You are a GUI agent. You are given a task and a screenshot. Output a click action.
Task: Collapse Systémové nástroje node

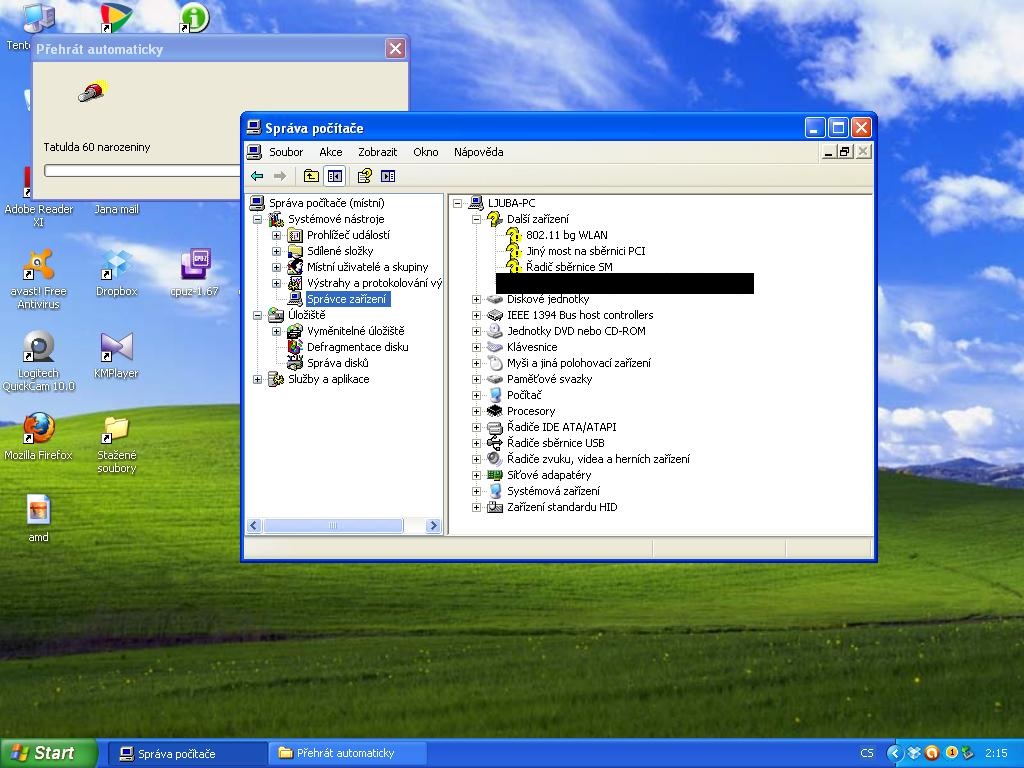click(257, 219)
